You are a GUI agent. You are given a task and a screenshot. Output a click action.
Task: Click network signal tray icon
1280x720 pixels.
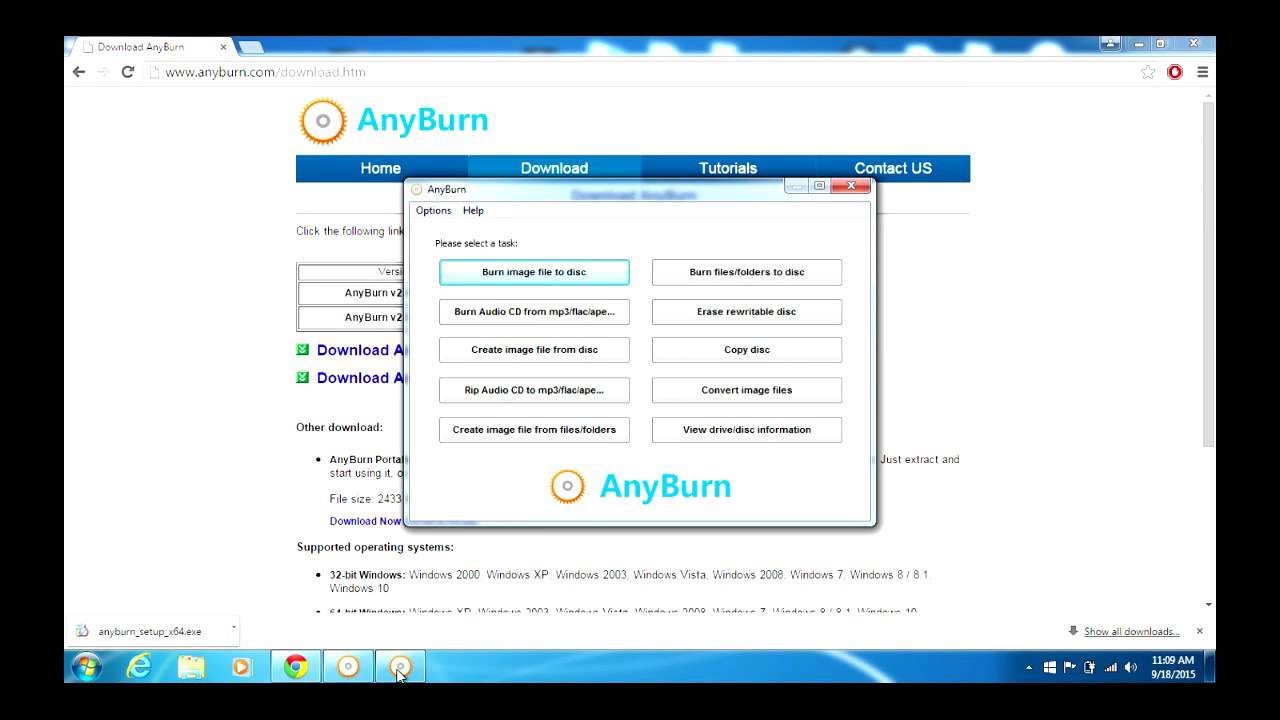pyautogui.click(x=1111, y=667)
